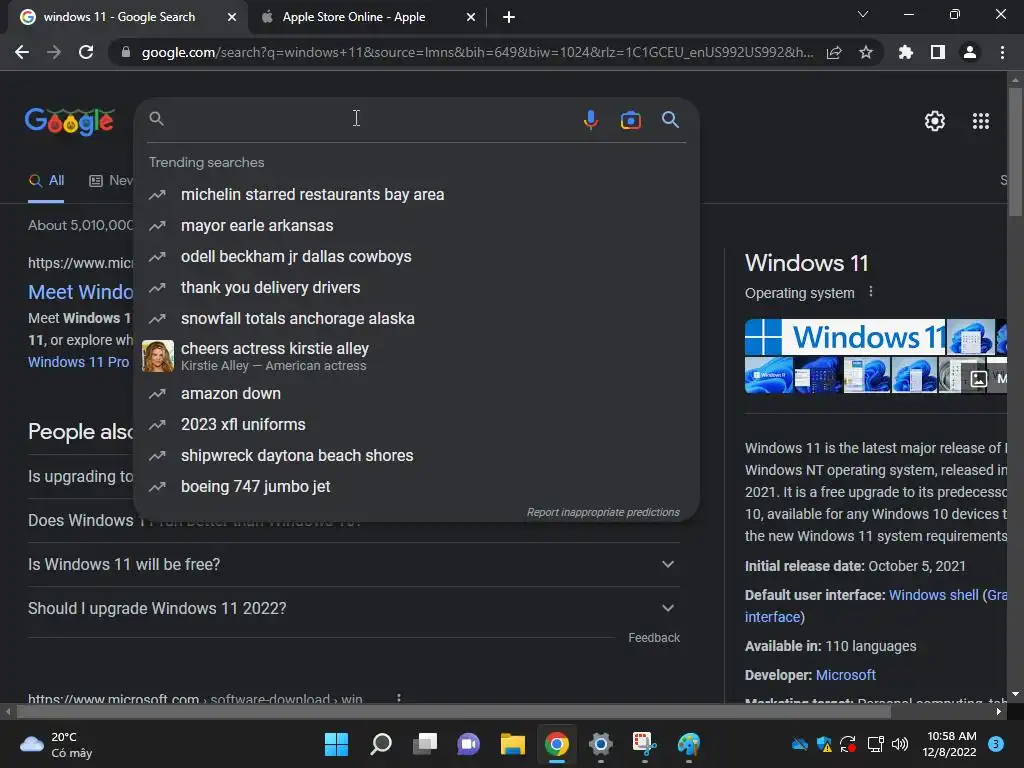Open Microsoft developer link
Viewport: 1024px width, 768px height.
coord(845,675)
